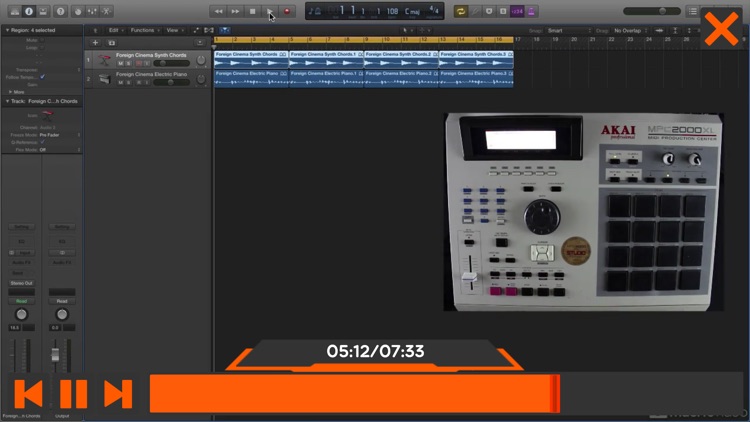Solo the Foreign Cinema Synth Chords track
750x422 pixels.
coord(129,63)
